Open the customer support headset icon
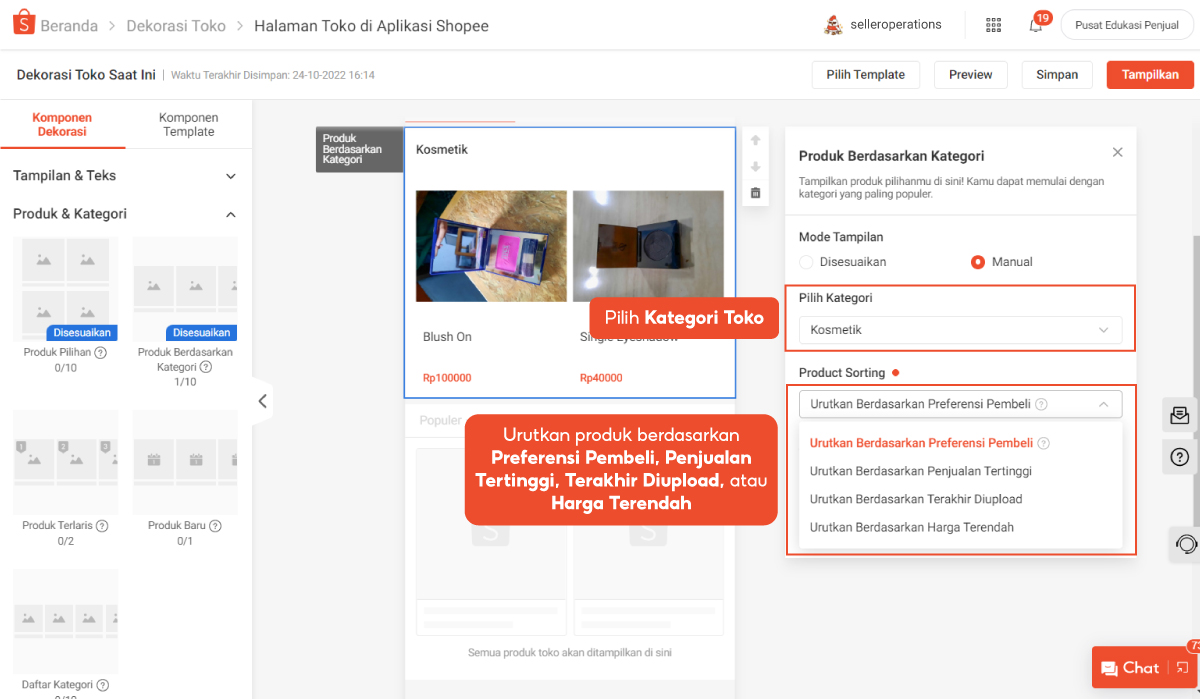The width and height of the screenshot is (1200, 699). tap(1186, 545)
